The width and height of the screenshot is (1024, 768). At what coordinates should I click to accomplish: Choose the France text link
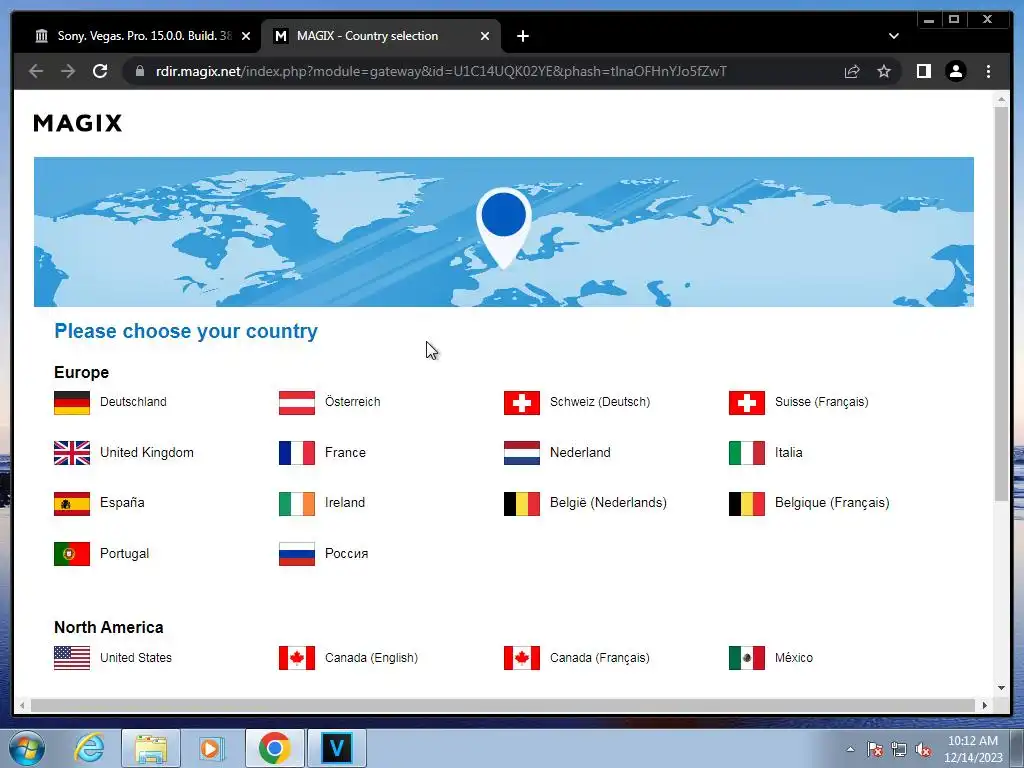click(345, 453)
